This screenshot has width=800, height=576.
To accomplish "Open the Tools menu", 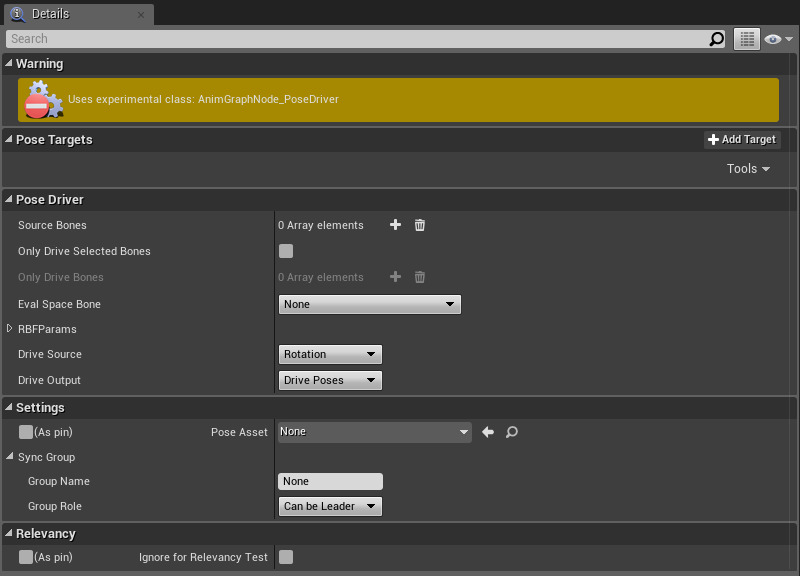I will (x=748, y=169).
